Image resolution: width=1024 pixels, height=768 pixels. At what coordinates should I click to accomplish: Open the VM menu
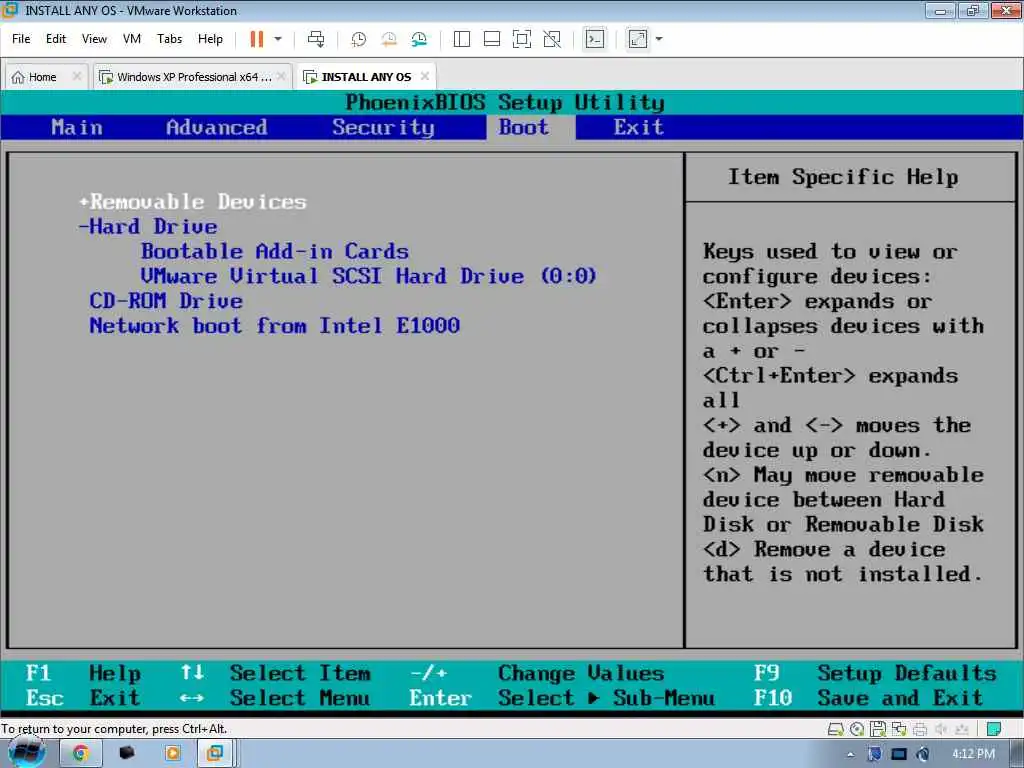[131, 39]
